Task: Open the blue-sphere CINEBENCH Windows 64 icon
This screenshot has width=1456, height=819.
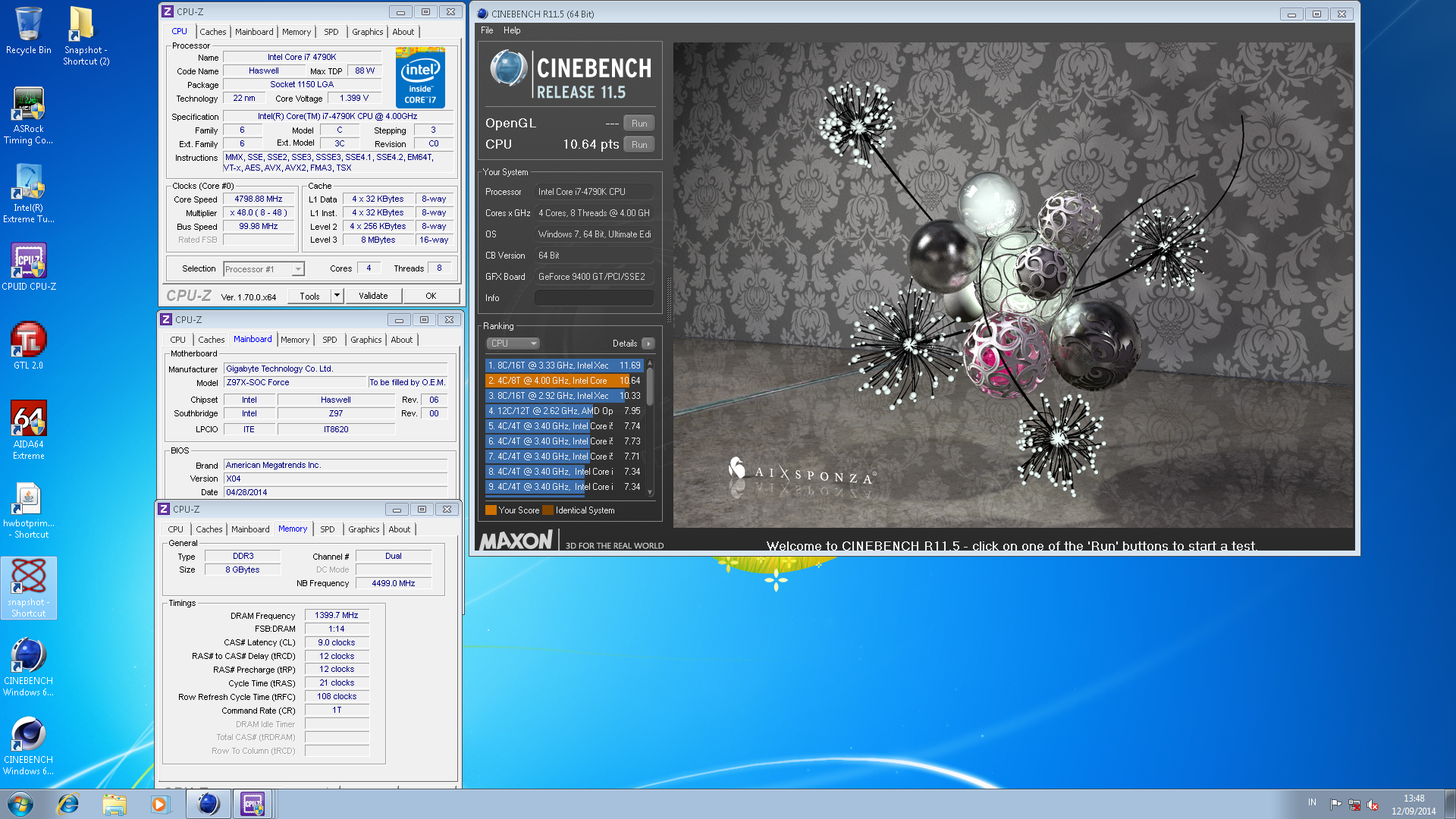Action: [x=28, y=667]
